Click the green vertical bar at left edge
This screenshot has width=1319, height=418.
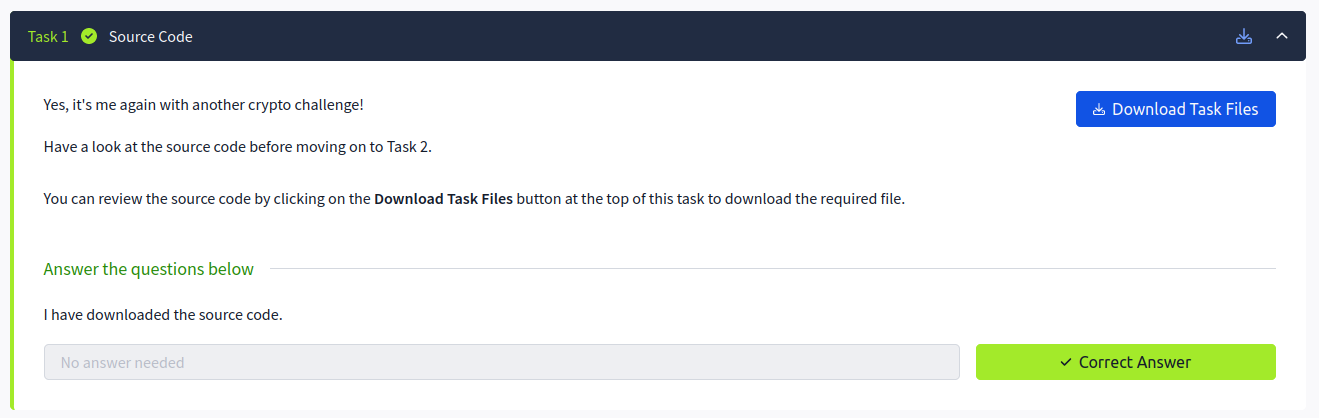[x=12, y=236]
